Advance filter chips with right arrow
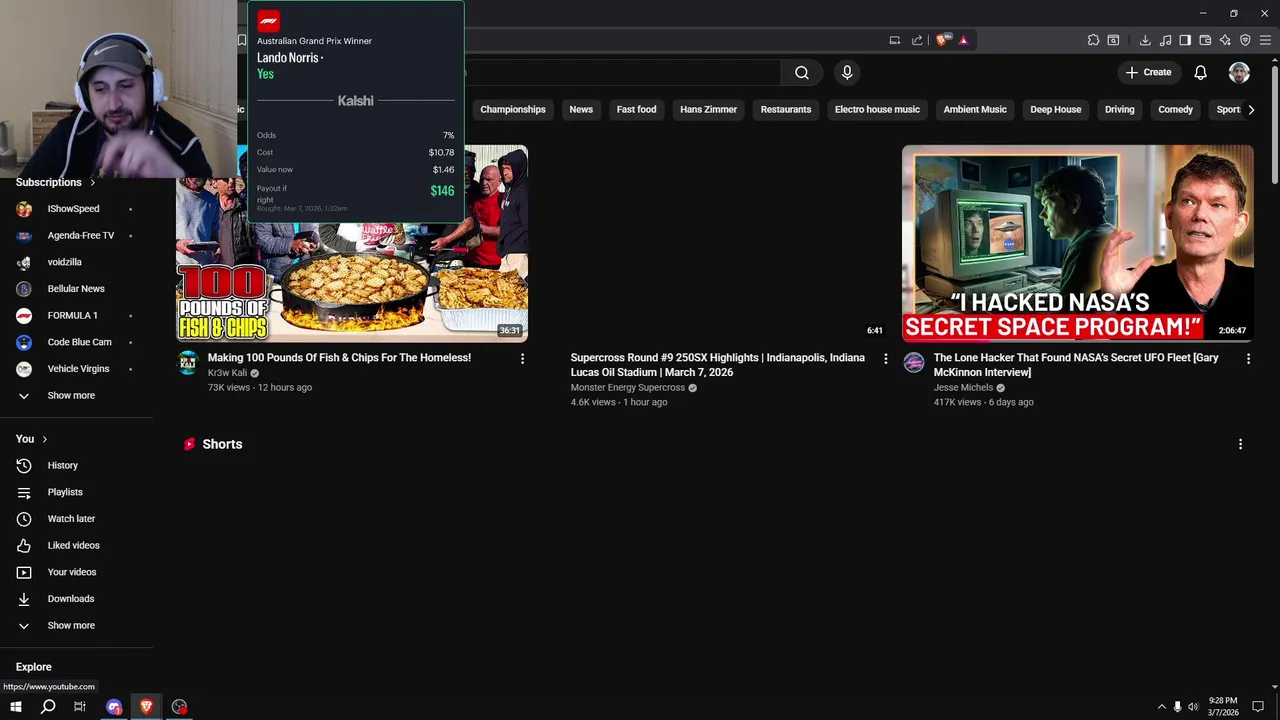This screenshot has height=720, width=1280. tap(1251, 109)
